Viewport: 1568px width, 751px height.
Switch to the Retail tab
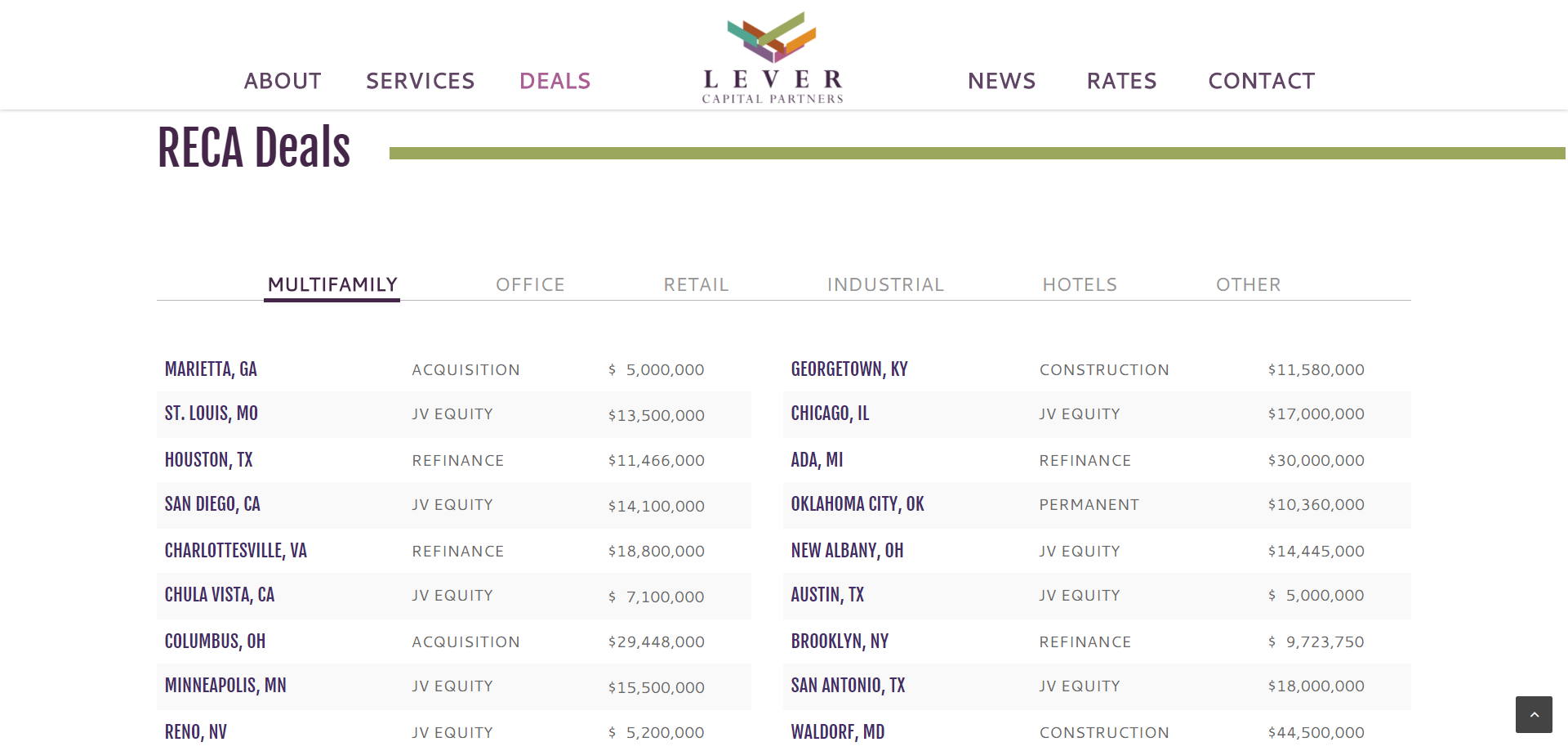click(x=696, y=284)
